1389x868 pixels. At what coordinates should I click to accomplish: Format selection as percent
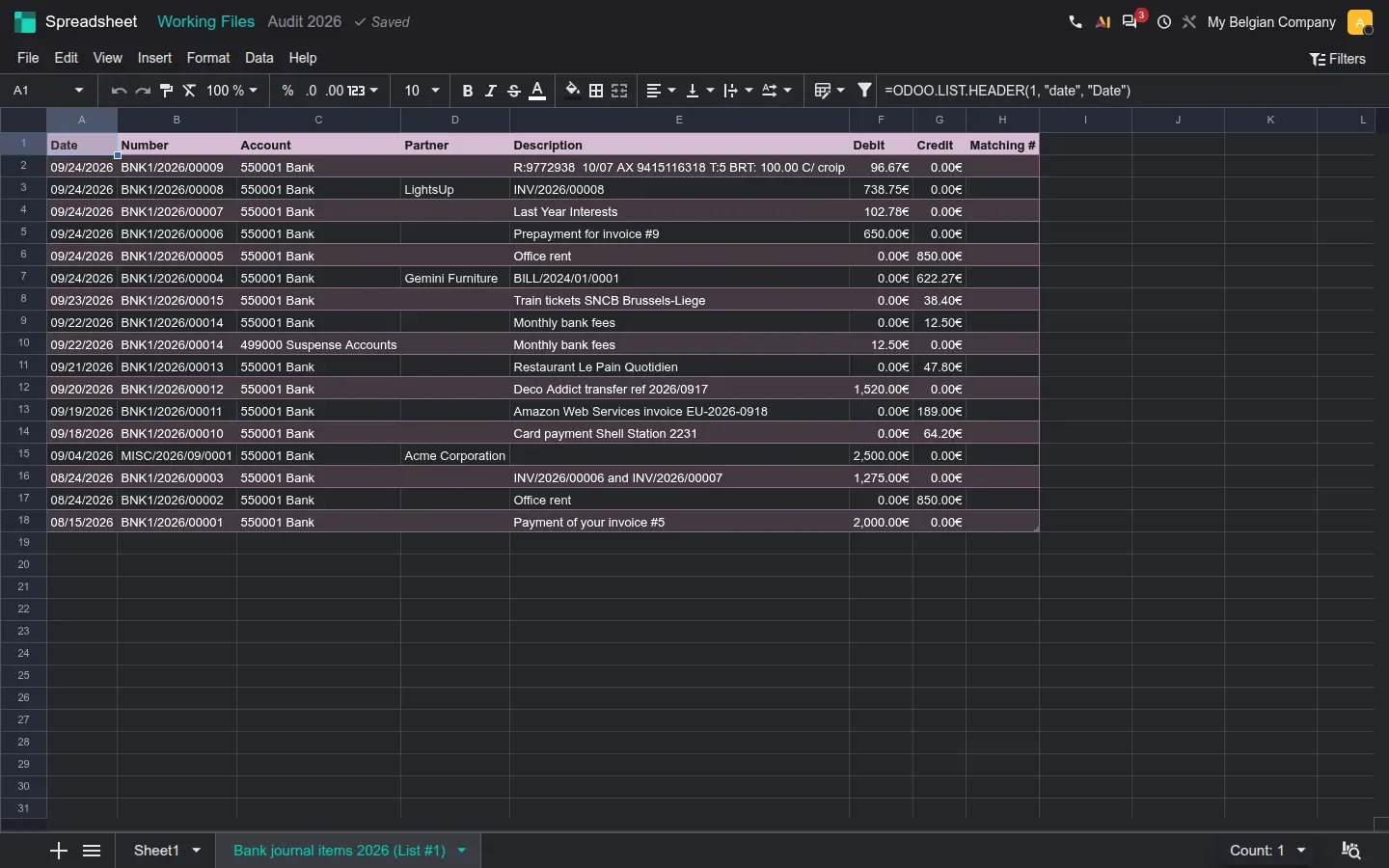(287, 91)
